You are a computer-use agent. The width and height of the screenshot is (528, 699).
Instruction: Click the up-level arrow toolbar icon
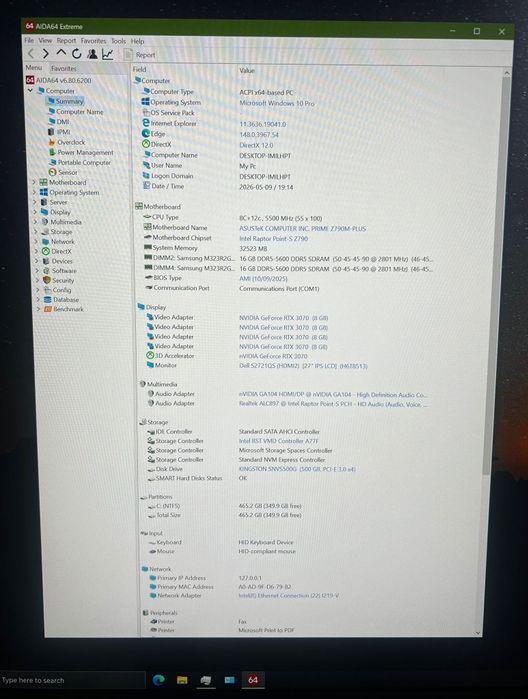tap(61, 53)
